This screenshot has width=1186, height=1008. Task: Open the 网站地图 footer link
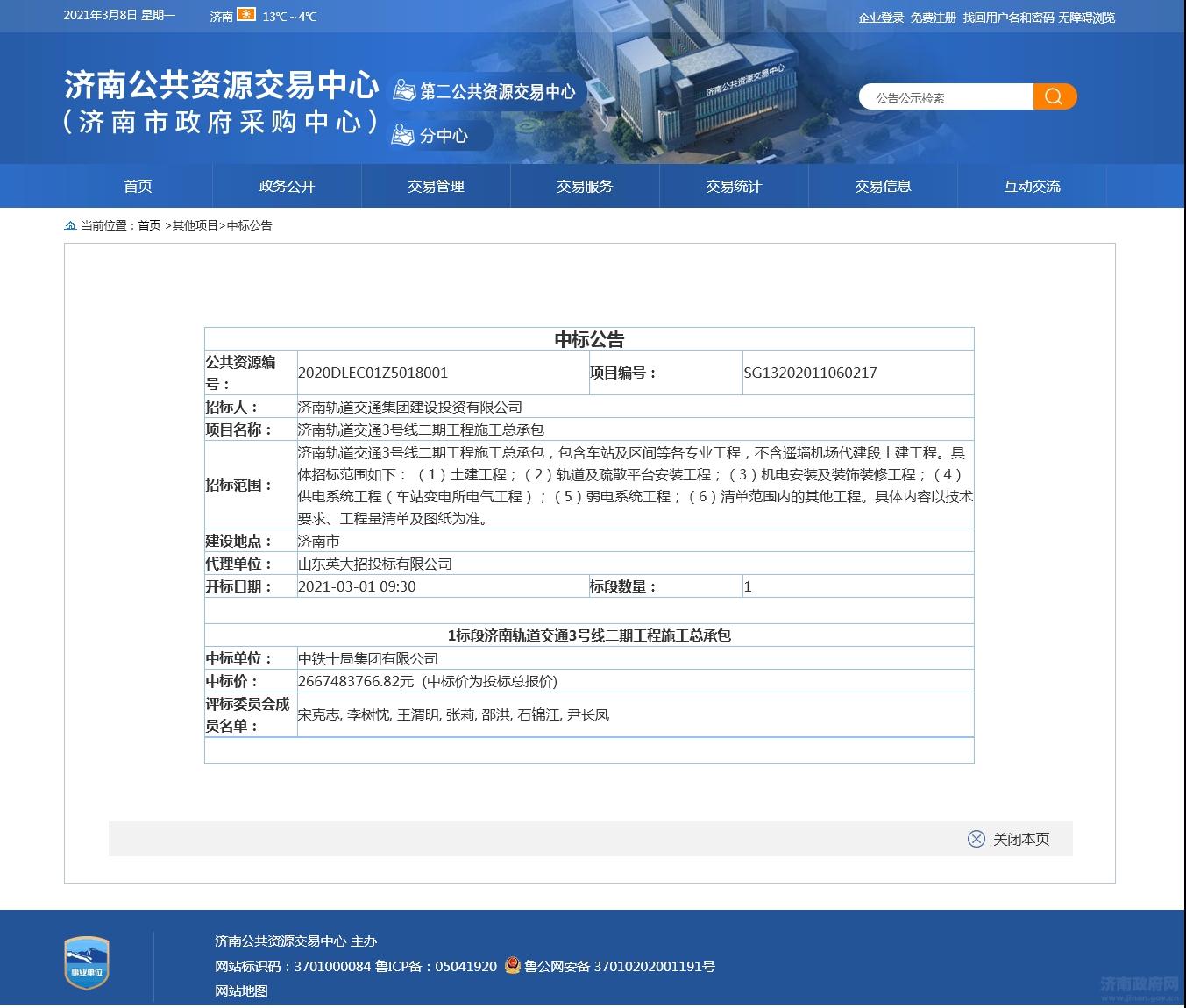(x=241, y=990)
